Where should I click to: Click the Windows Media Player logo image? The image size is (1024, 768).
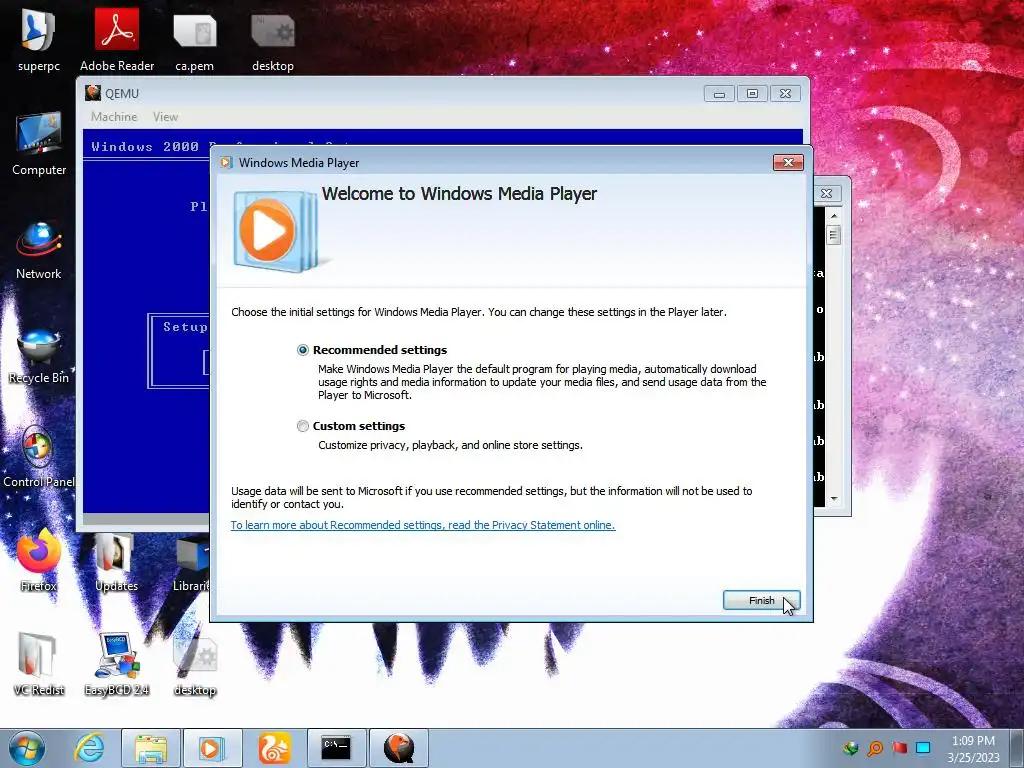point(276,231)
